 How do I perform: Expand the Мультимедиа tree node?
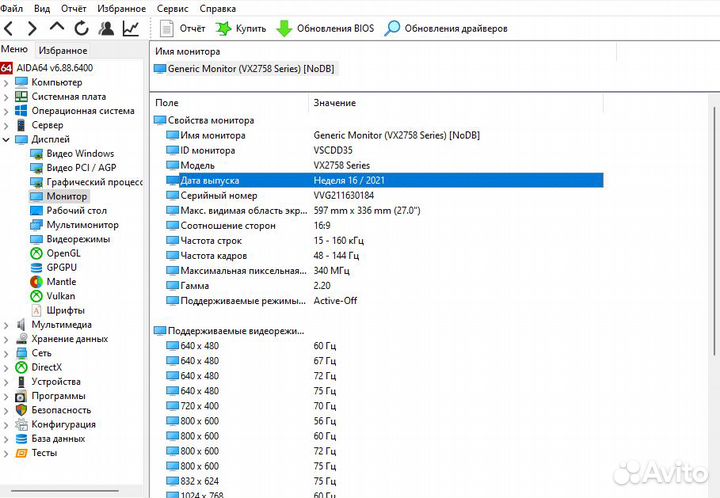click(x=6, y=324)
